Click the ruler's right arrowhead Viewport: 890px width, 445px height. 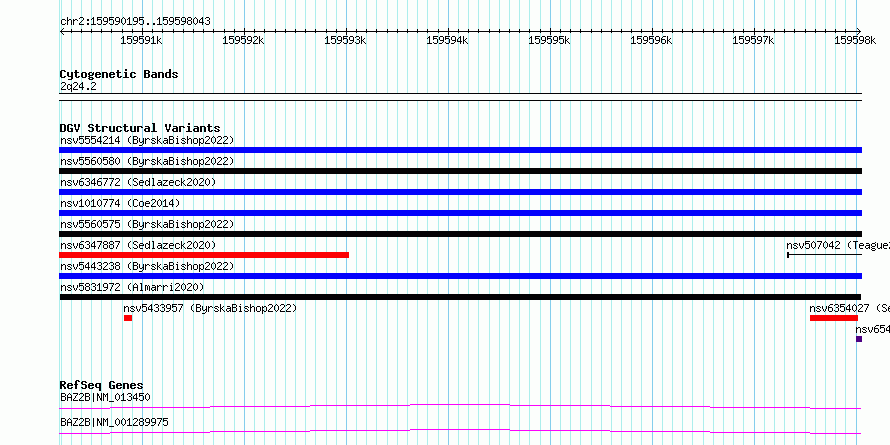point(859,32)
